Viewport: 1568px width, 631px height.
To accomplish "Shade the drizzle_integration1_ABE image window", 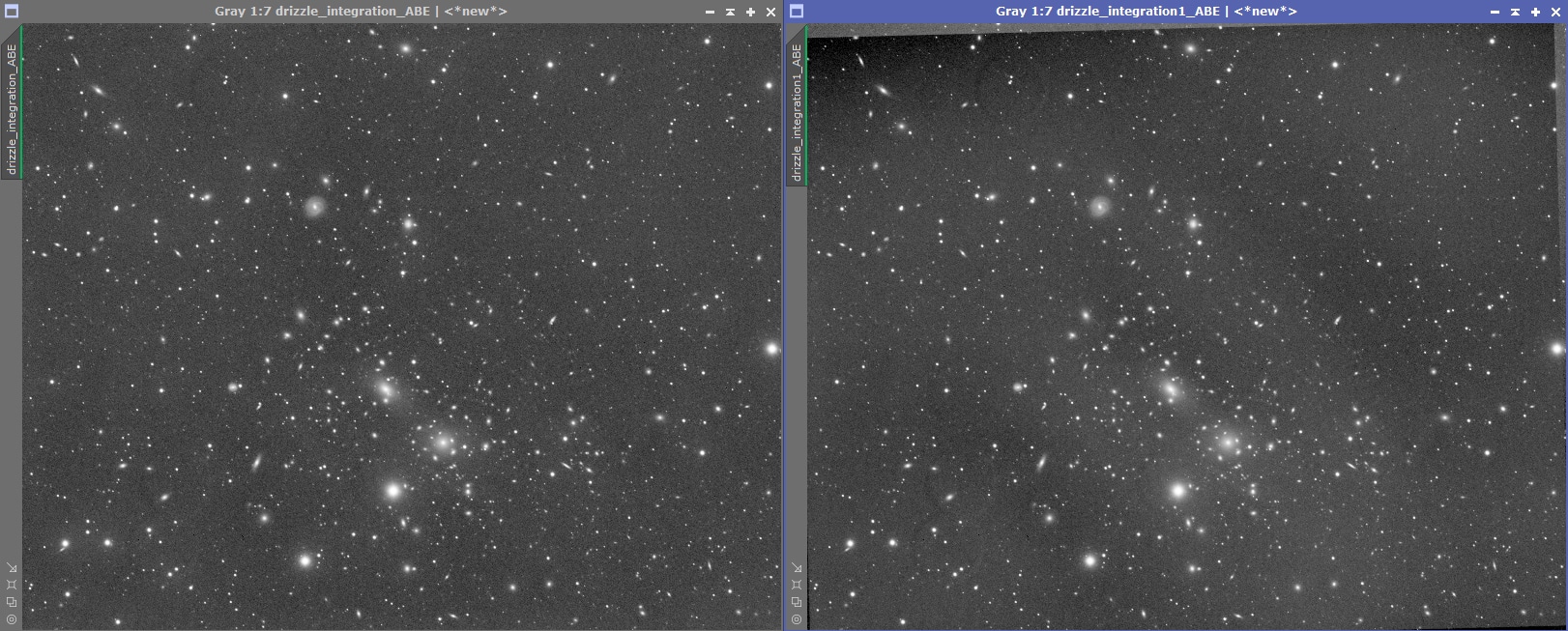I will tap(1515, 12).
